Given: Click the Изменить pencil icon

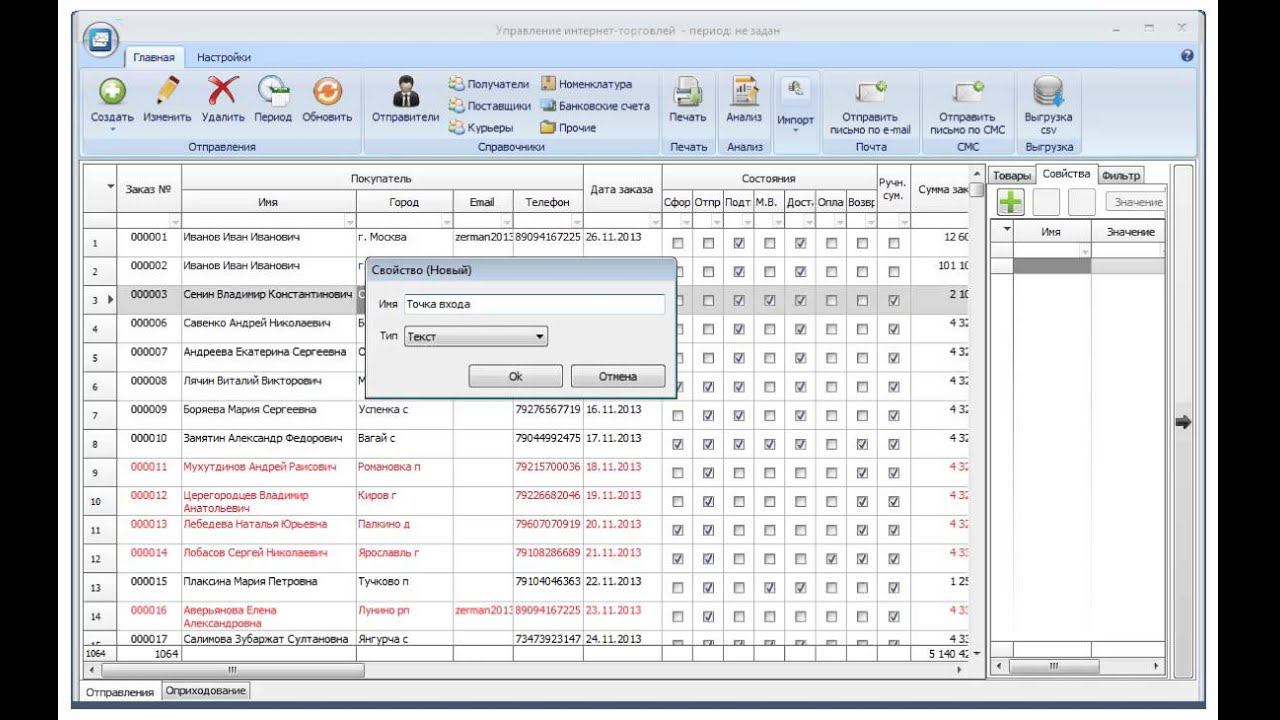Looking at the screenshot, I should [167, 92].
